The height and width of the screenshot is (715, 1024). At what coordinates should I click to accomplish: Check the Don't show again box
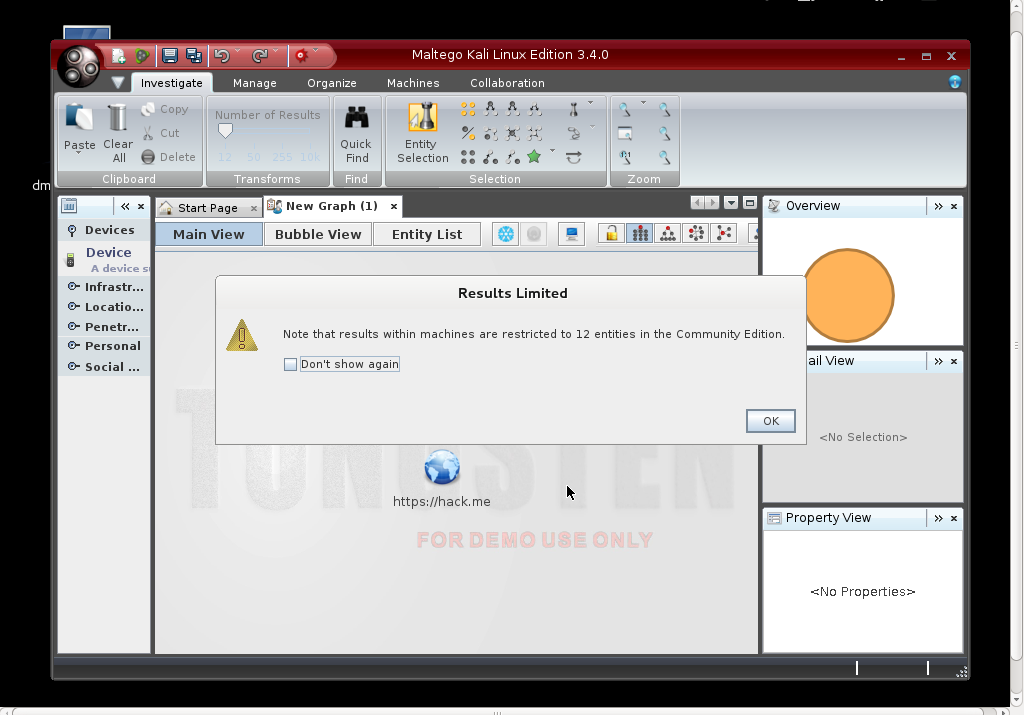(x=291, y=364)
